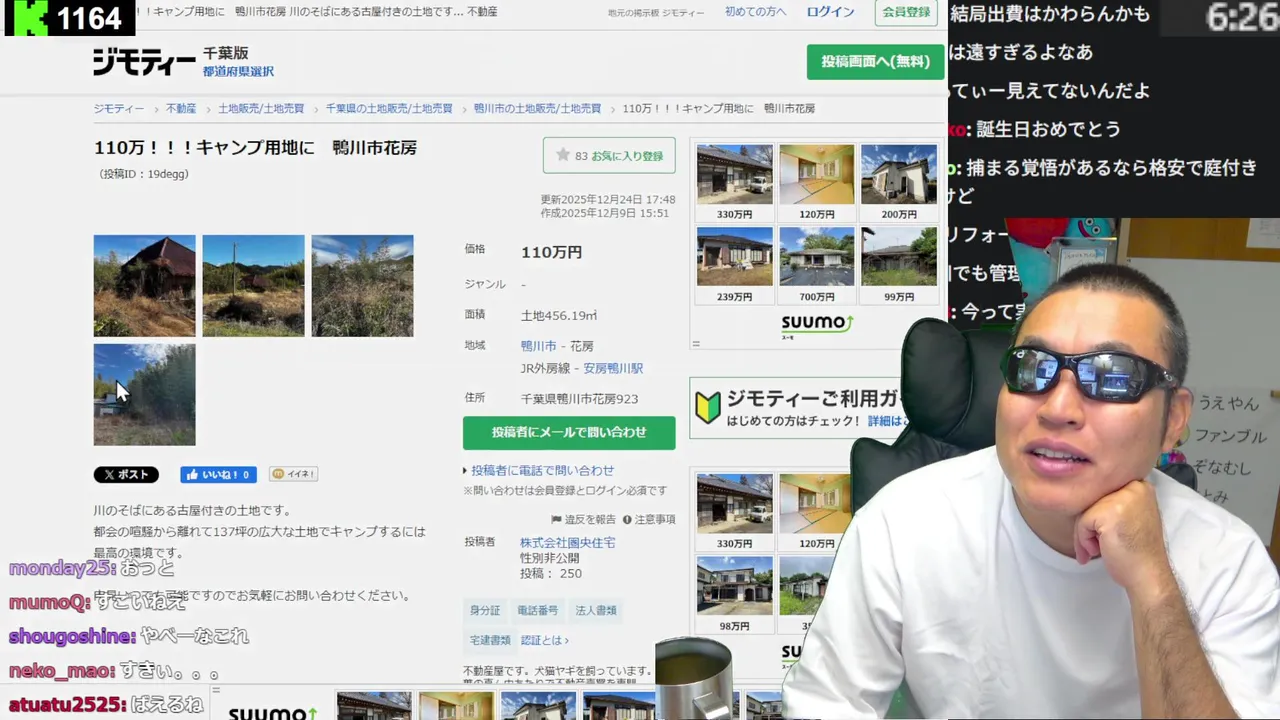Open third photo of overgrown brush

coord(362,286)
